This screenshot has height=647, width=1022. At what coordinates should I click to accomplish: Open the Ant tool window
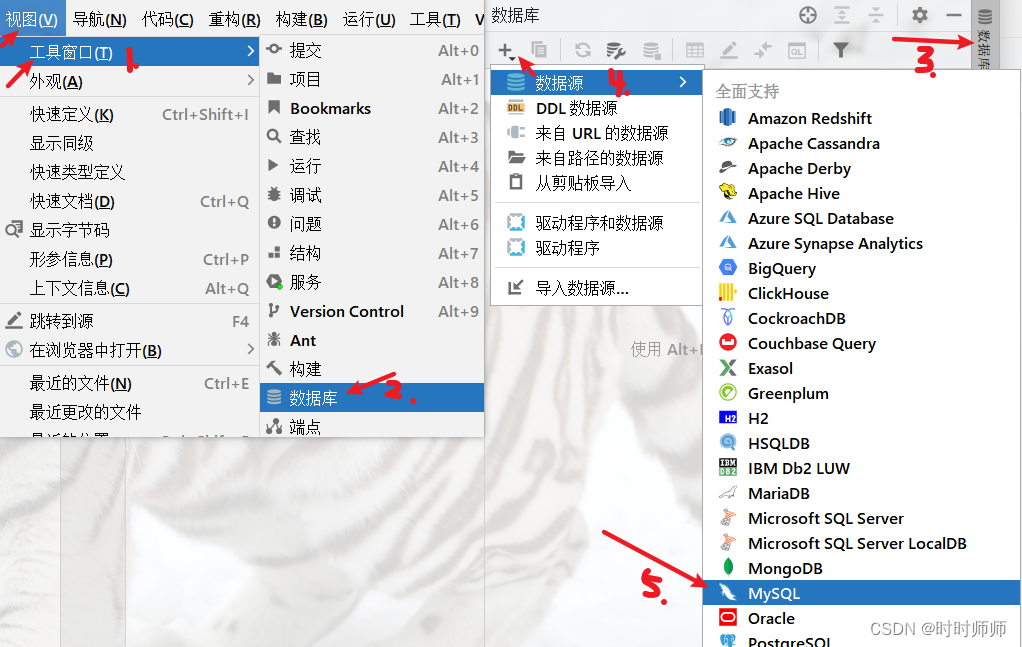(372, 340)
